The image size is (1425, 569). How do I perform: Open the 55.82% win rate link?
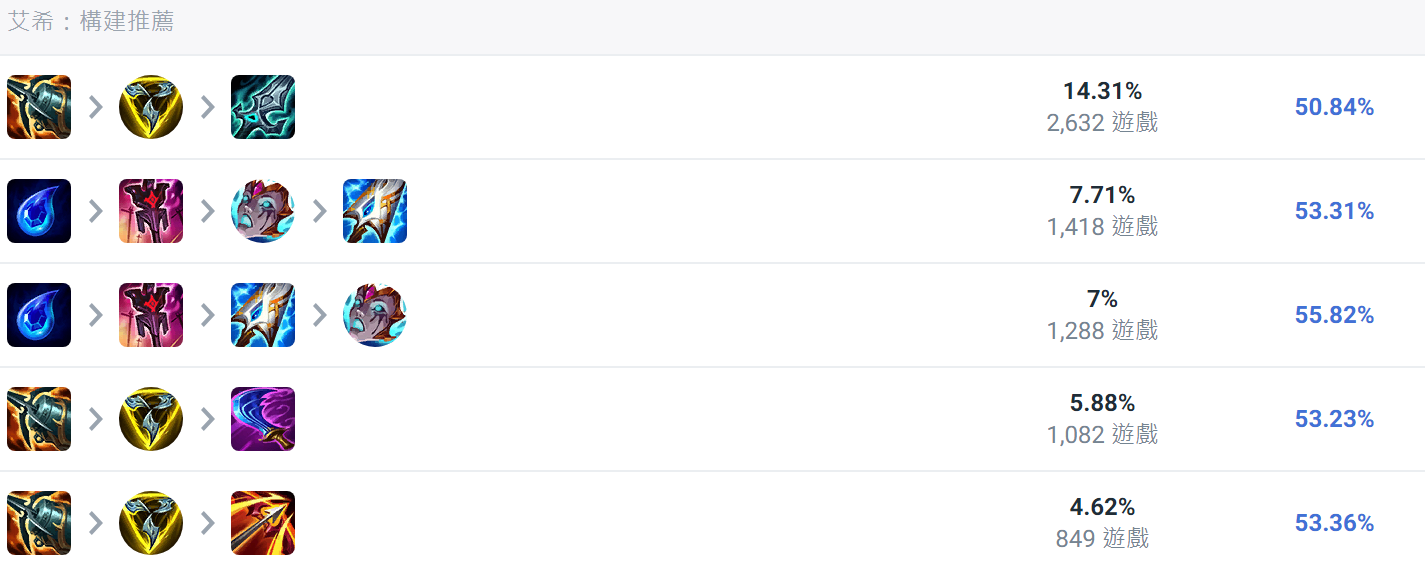coord(1334,315)
